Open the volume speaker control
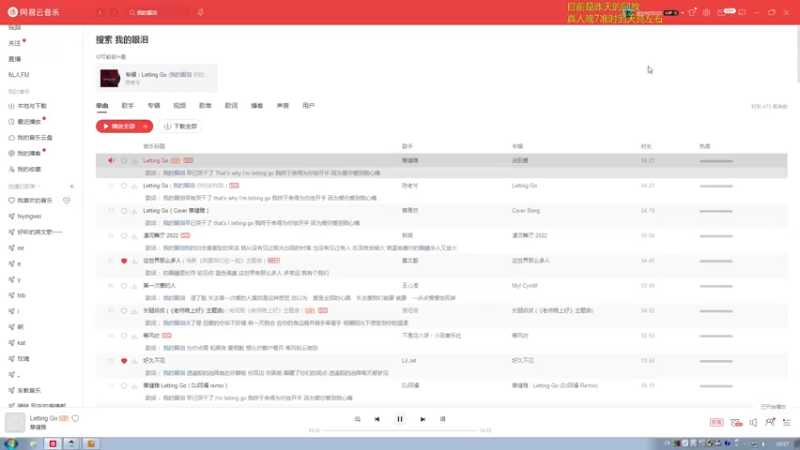800x450 pixels. 753,422
